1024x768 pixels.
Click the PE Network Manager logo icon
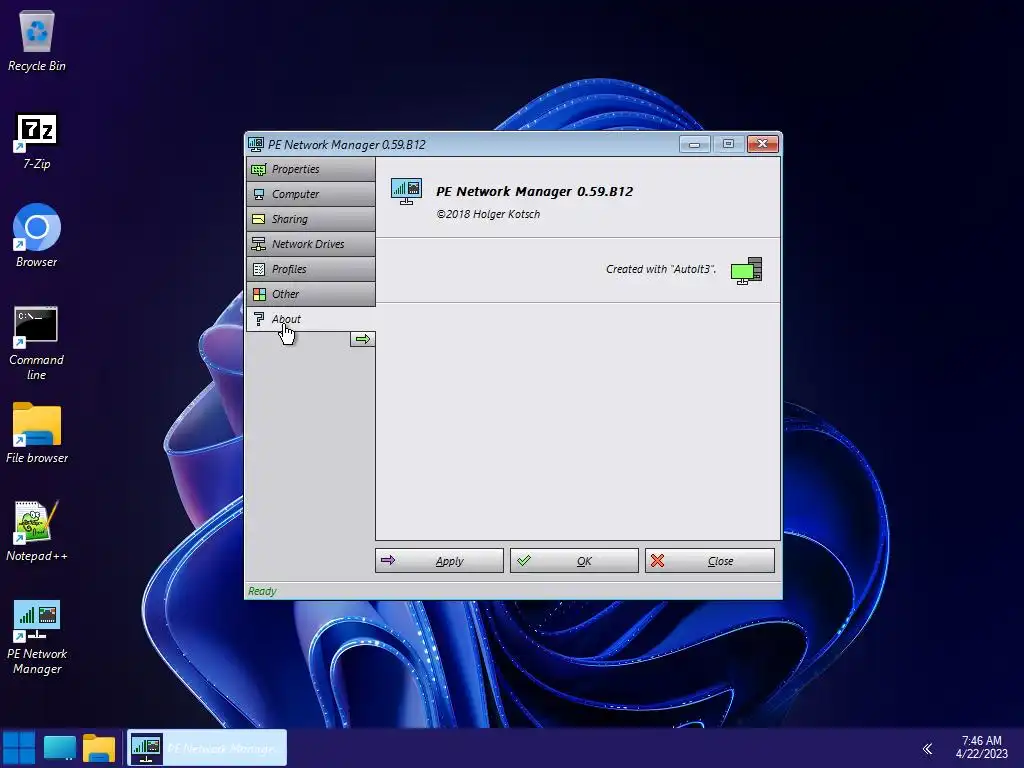click(x=406, y=191)
